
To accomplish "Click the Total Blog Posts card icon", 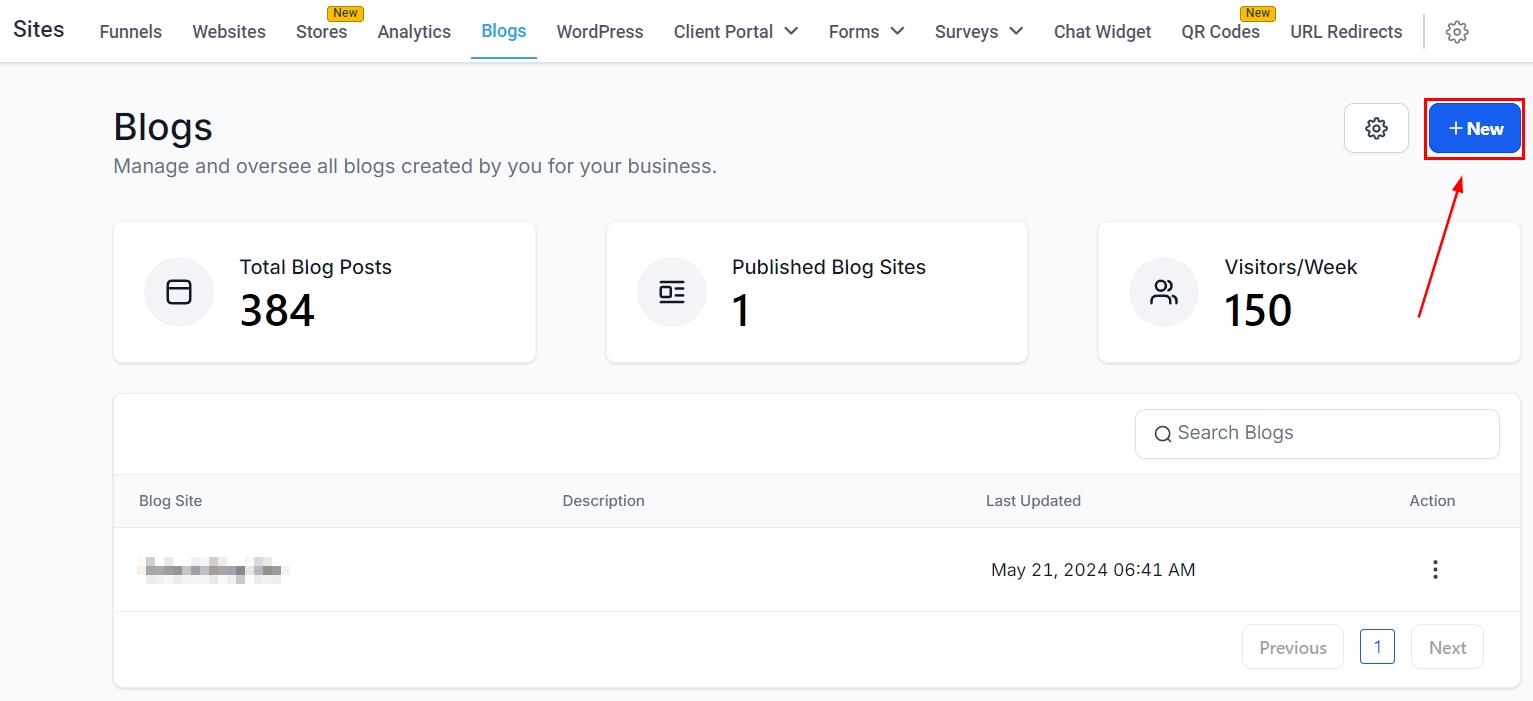I will (x=179, y=292).
